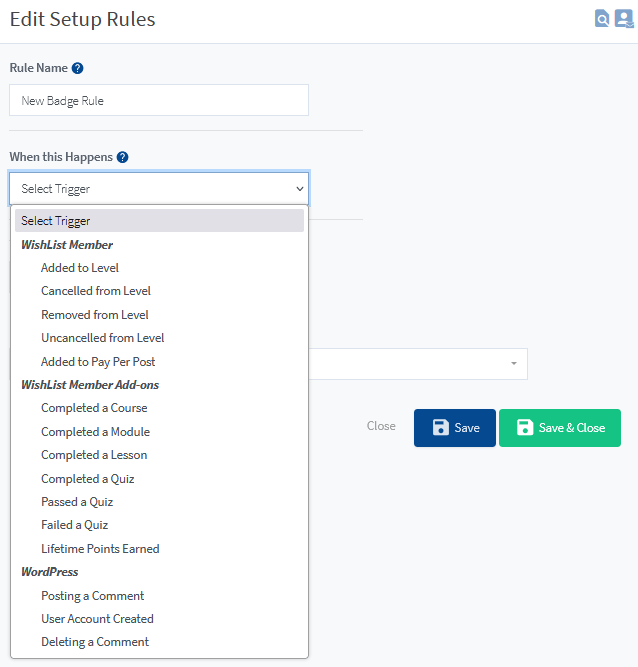The width and height of the screenshot is (638, 667).
Task: Click the Rule Name input field
Action: point(159,100)
